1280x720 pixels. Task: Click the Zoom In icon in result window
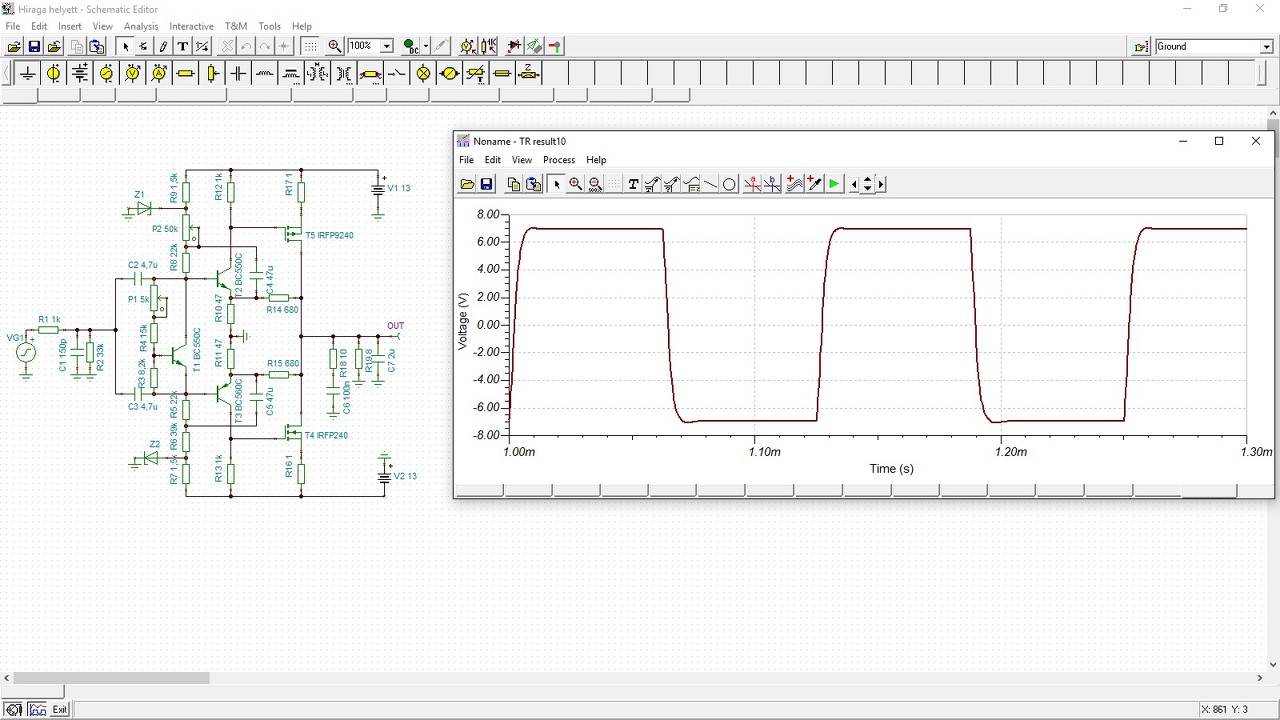coord(575,184)
